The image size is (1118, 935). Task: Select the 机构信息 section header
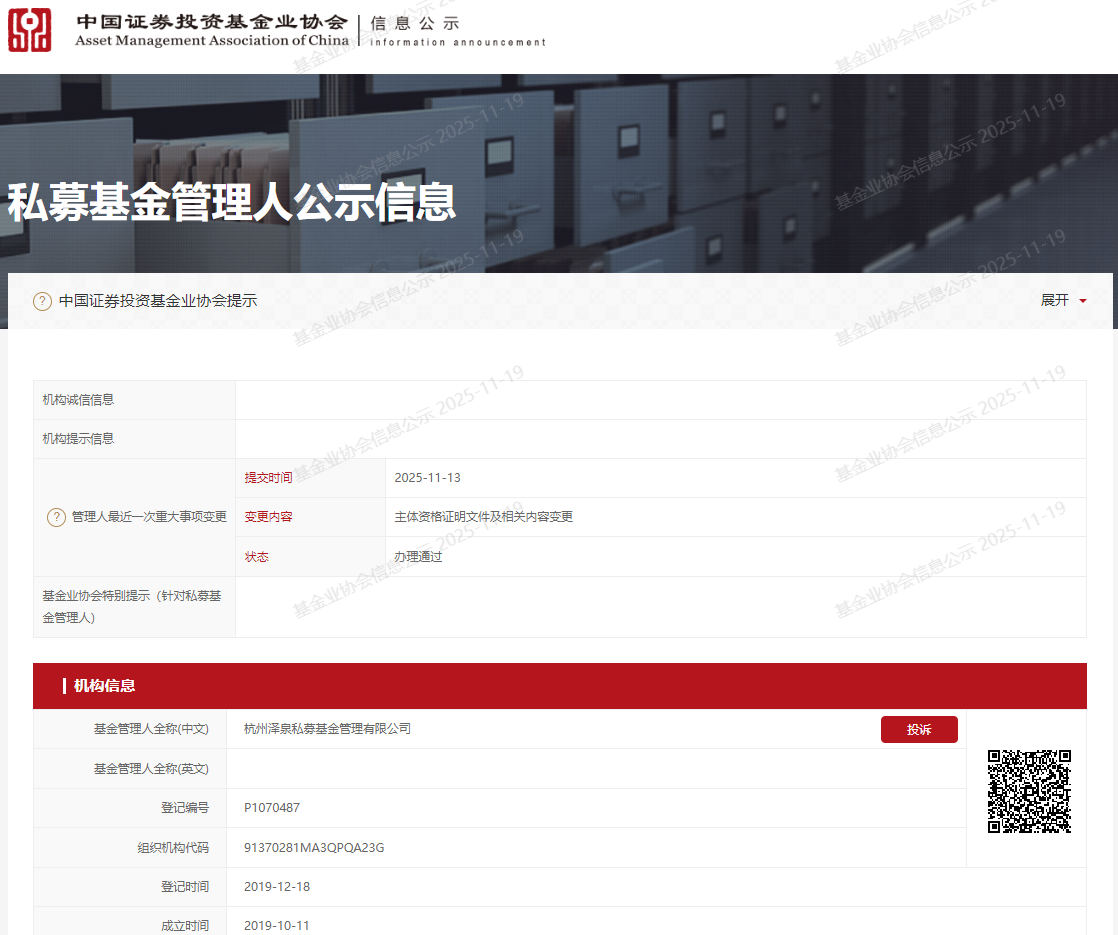tap(104, 686)
